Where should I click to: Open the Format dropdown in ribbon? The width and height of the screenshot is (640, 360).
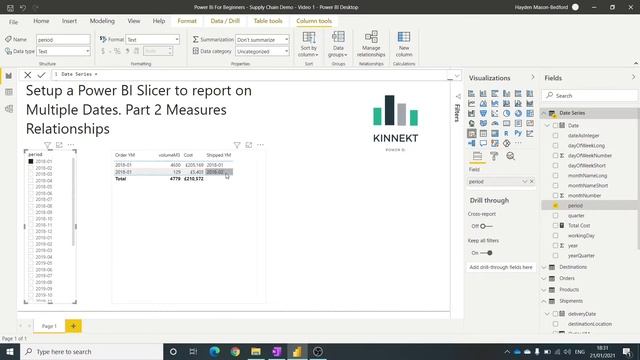pyautogui.click(x=153, y=40)
